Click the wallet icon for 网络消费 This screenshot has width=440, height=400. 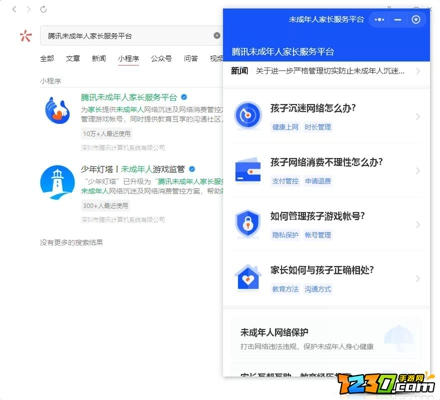[248, 170]
